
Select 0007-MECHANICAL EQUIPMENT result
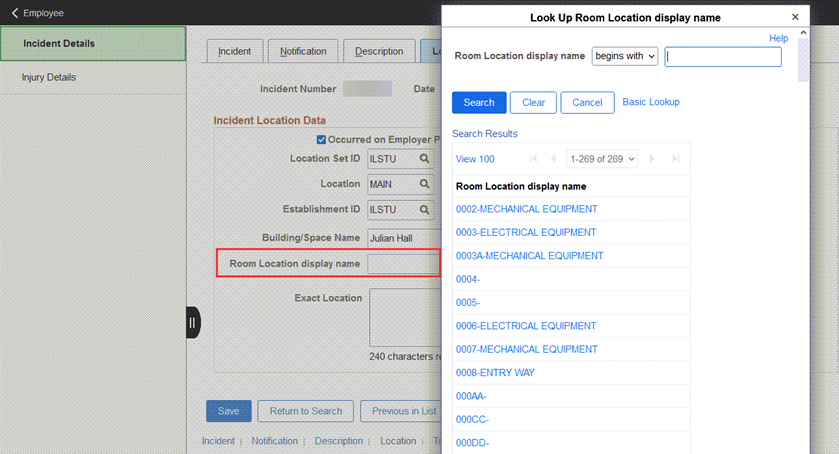click(x=527, y=349)
